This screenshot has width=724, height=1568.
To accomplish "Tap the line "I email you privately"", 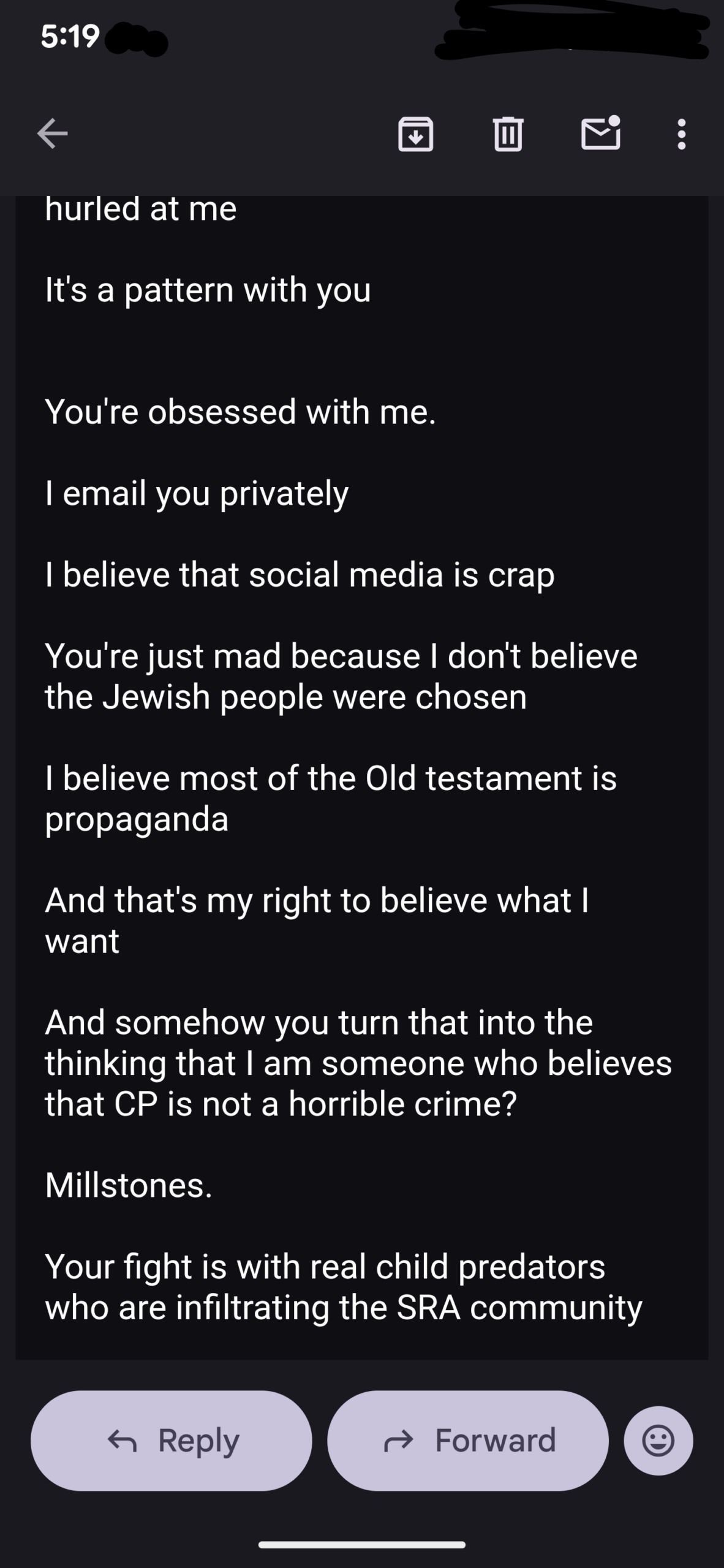I will pos(197,494).
